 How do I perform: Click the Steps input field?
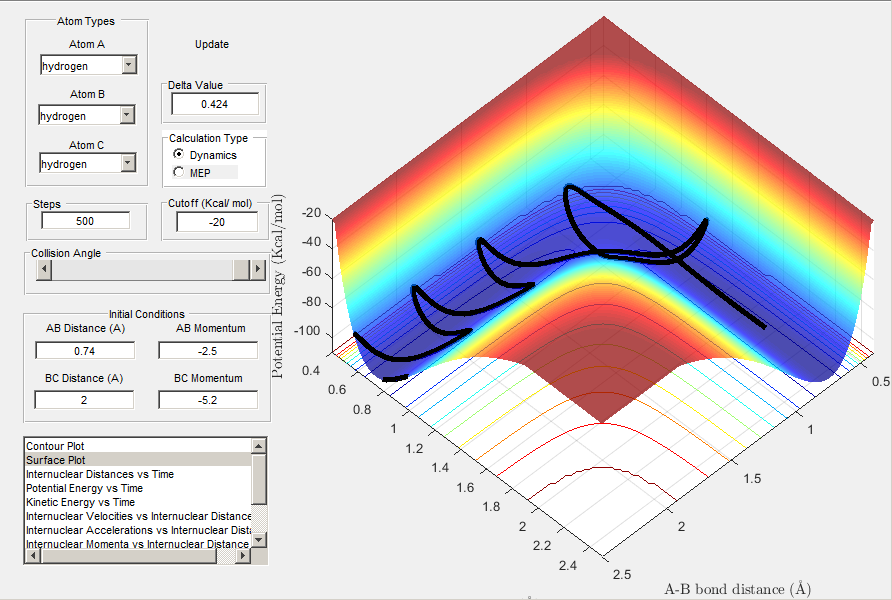tap(85, 221)
